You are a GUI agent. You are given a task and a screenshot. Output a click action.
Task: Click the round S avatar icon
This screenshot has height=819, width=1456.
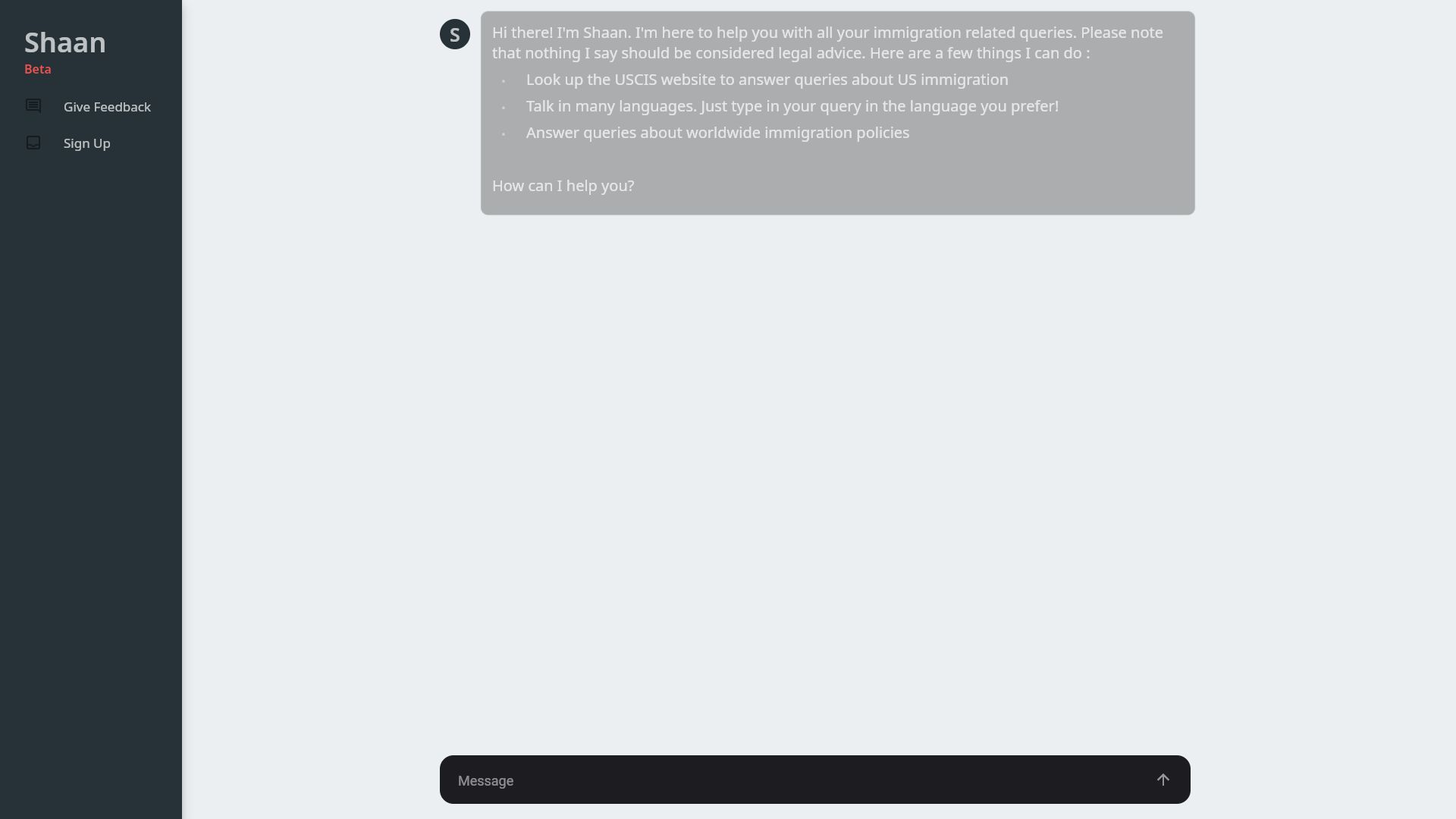point(455,34)
